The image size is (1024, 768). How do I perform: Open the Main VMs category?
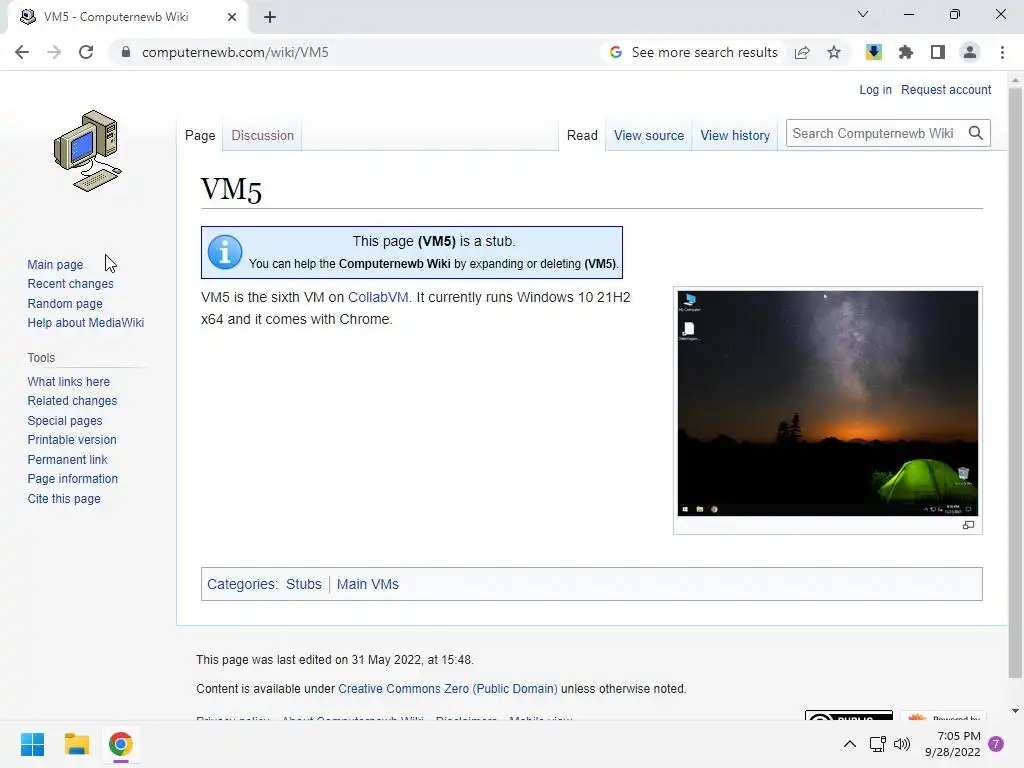368,584
